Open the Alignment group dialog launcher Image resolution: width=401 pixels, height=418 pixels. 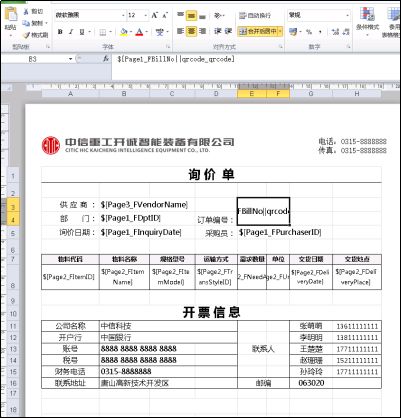point(281,47)
